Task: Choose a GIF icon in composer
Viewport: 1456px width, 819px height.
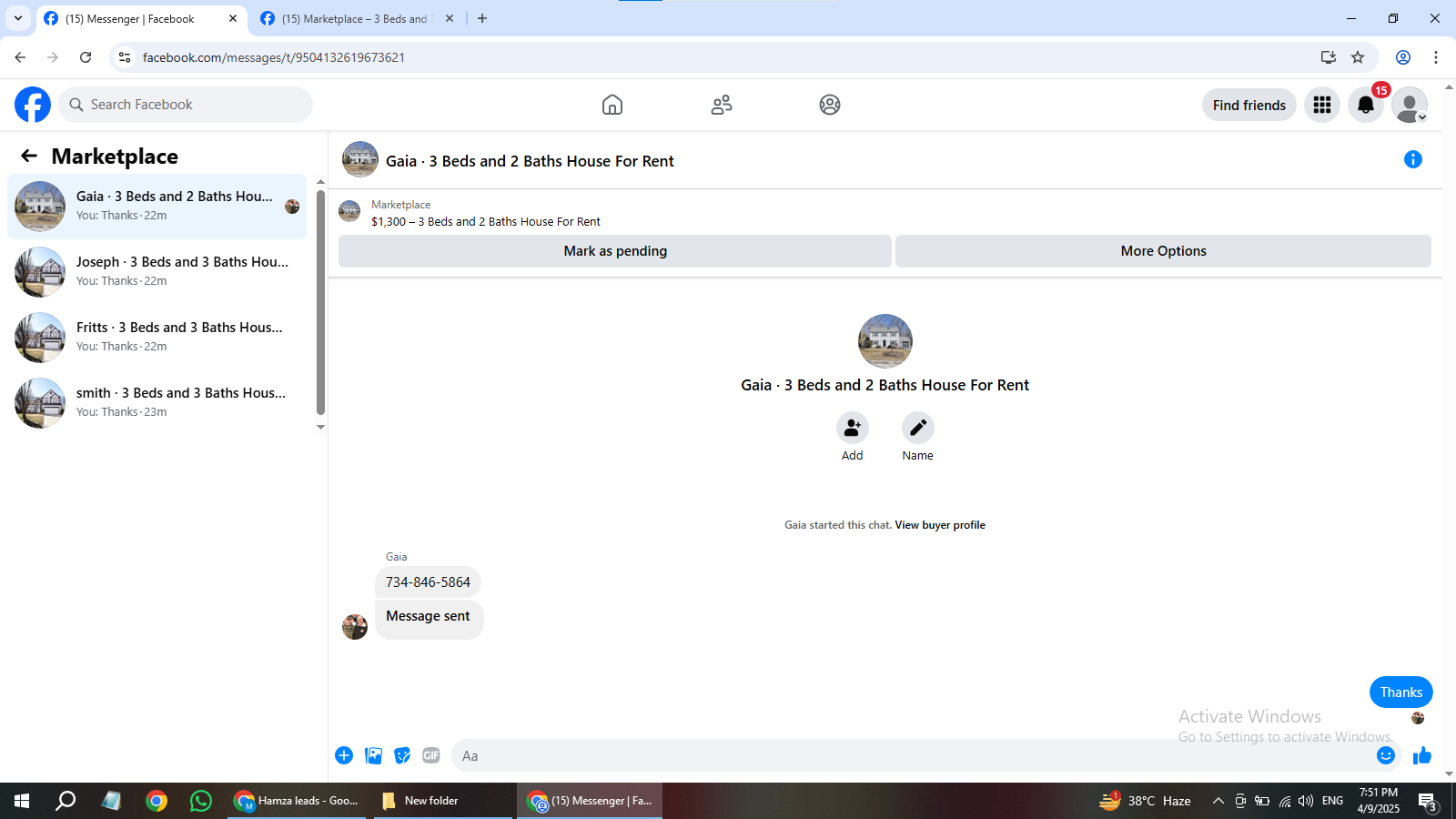Action: (x=431, y=755)
